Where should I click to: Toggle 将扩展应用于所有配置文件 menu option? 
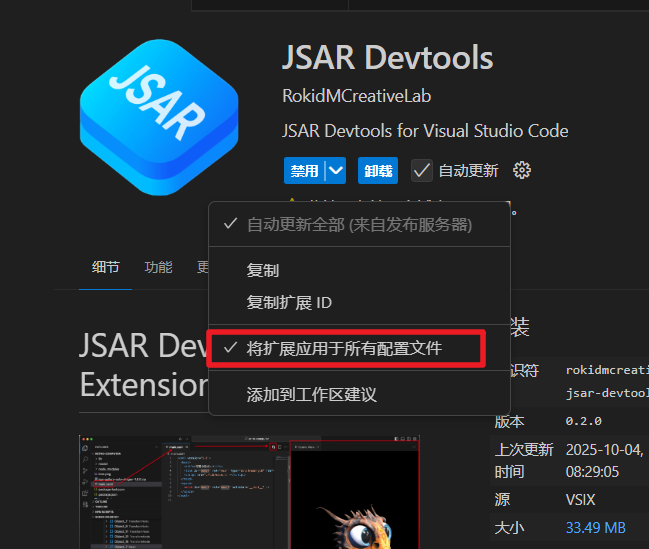pos(359,348)
